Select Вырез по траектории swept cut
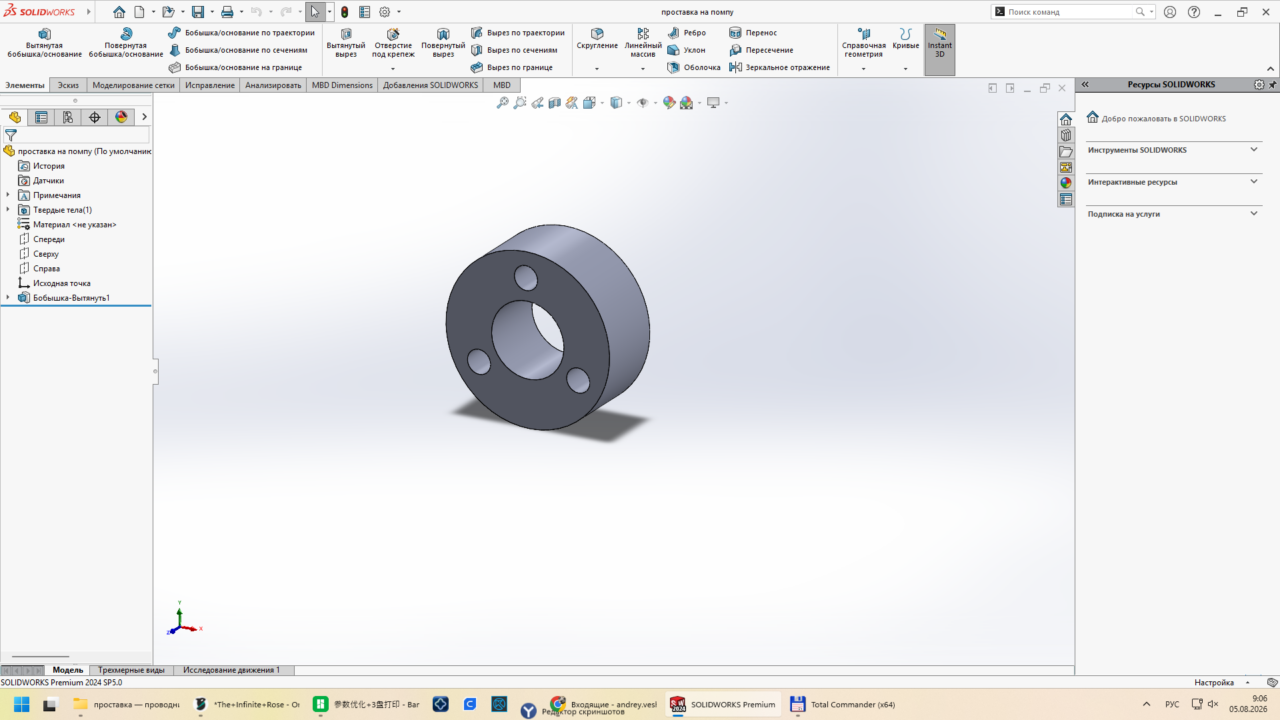The image size is (1280, 720). (517, 33)
